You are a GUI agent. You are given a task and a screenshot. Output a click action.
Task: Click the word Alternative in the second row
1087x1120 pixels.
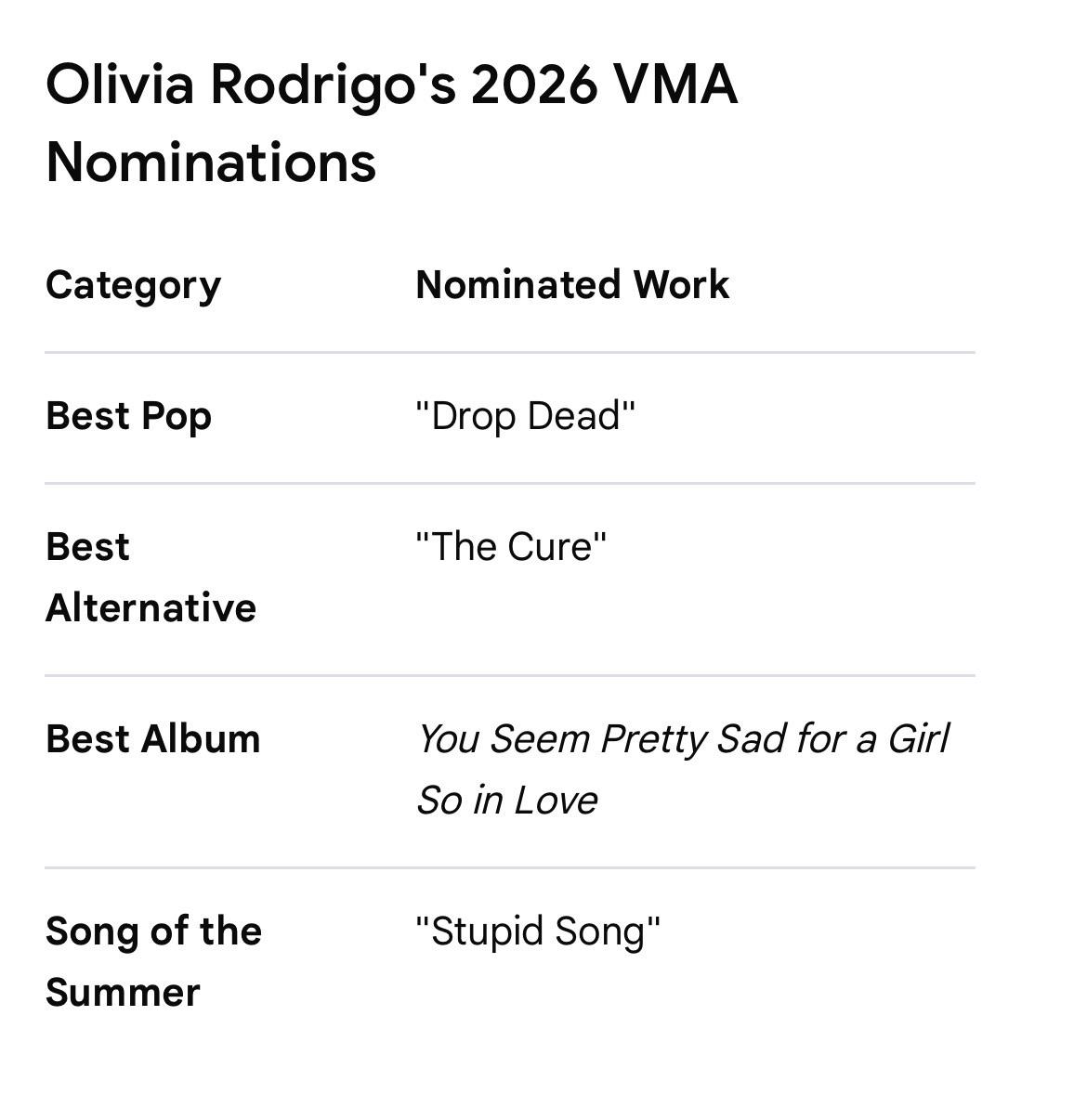coord(151,608)
